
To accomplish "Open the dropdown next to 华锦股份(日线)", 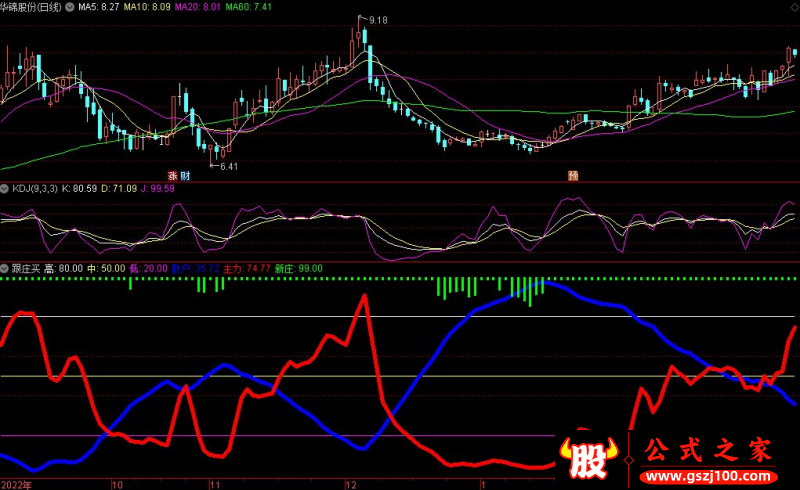I will tap(69, 7).
